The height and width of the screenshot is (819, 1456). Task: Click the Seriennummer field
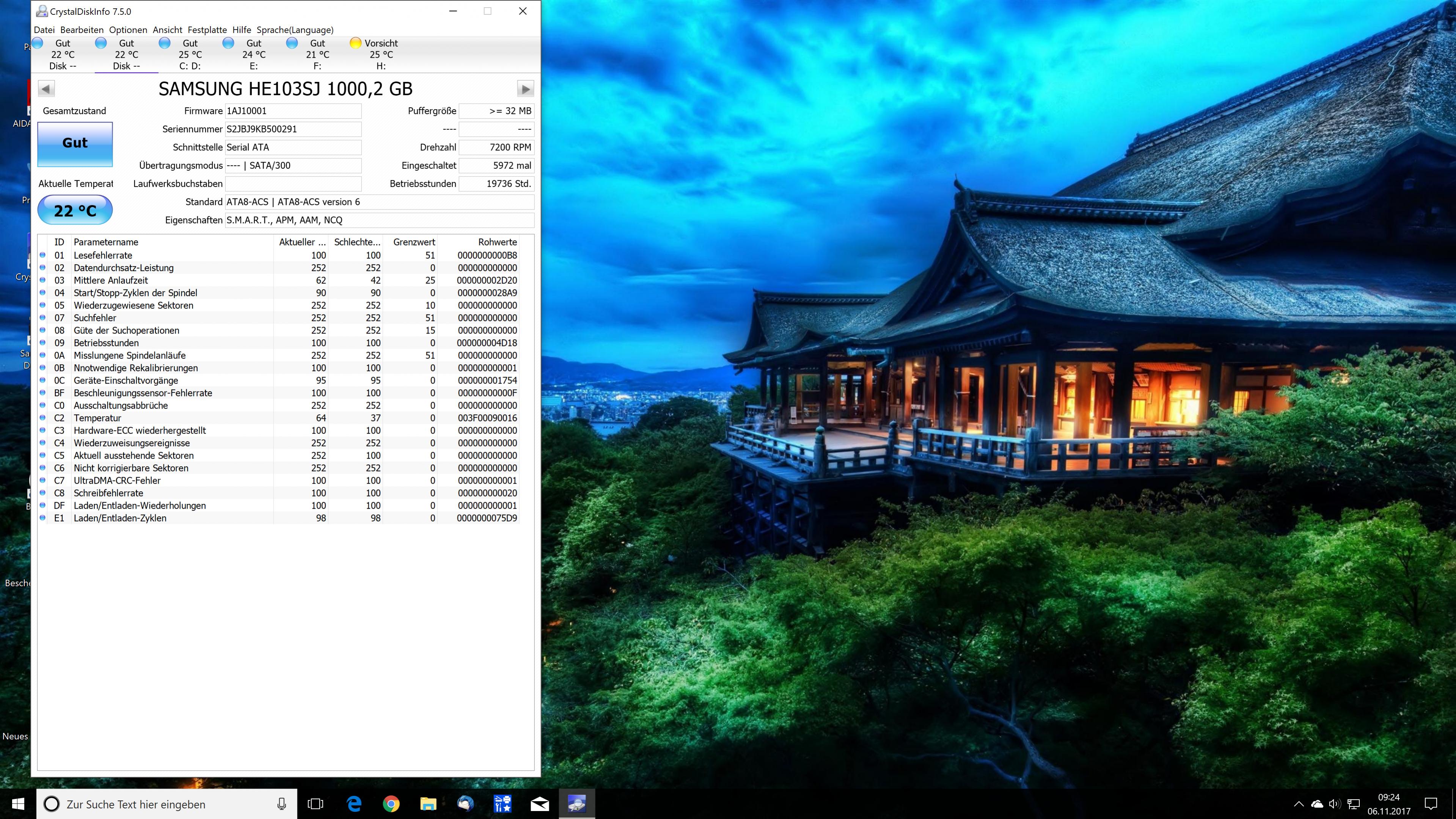293,129
